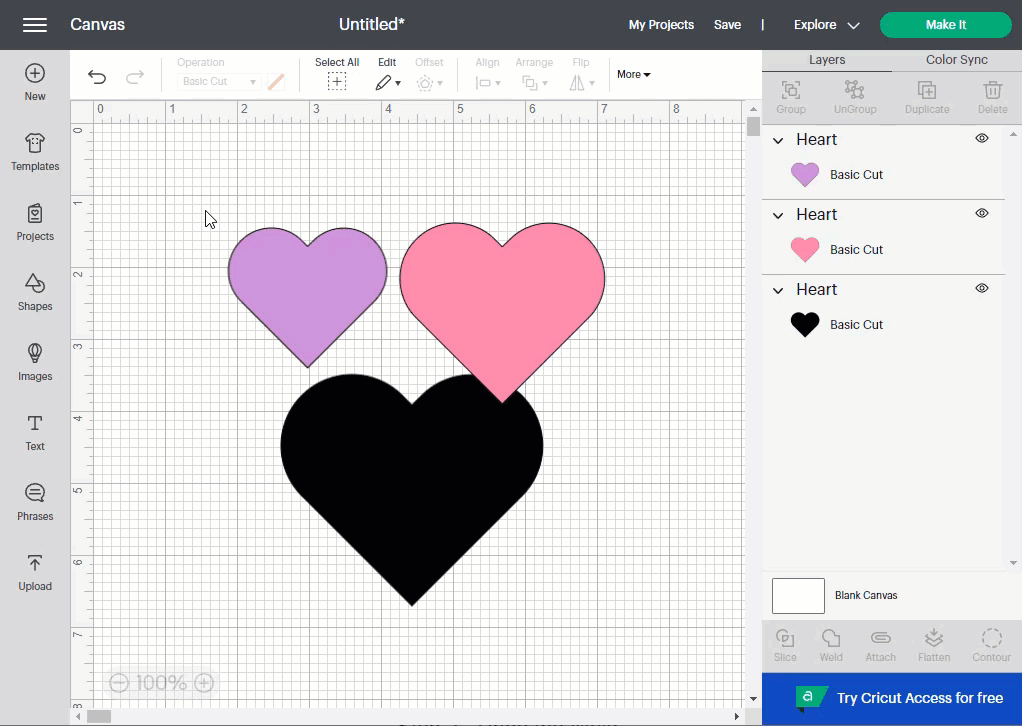Hide the purple Heart layer
Screen dimensions: 1022x726
pyautogui.click(x=982, y=139)
